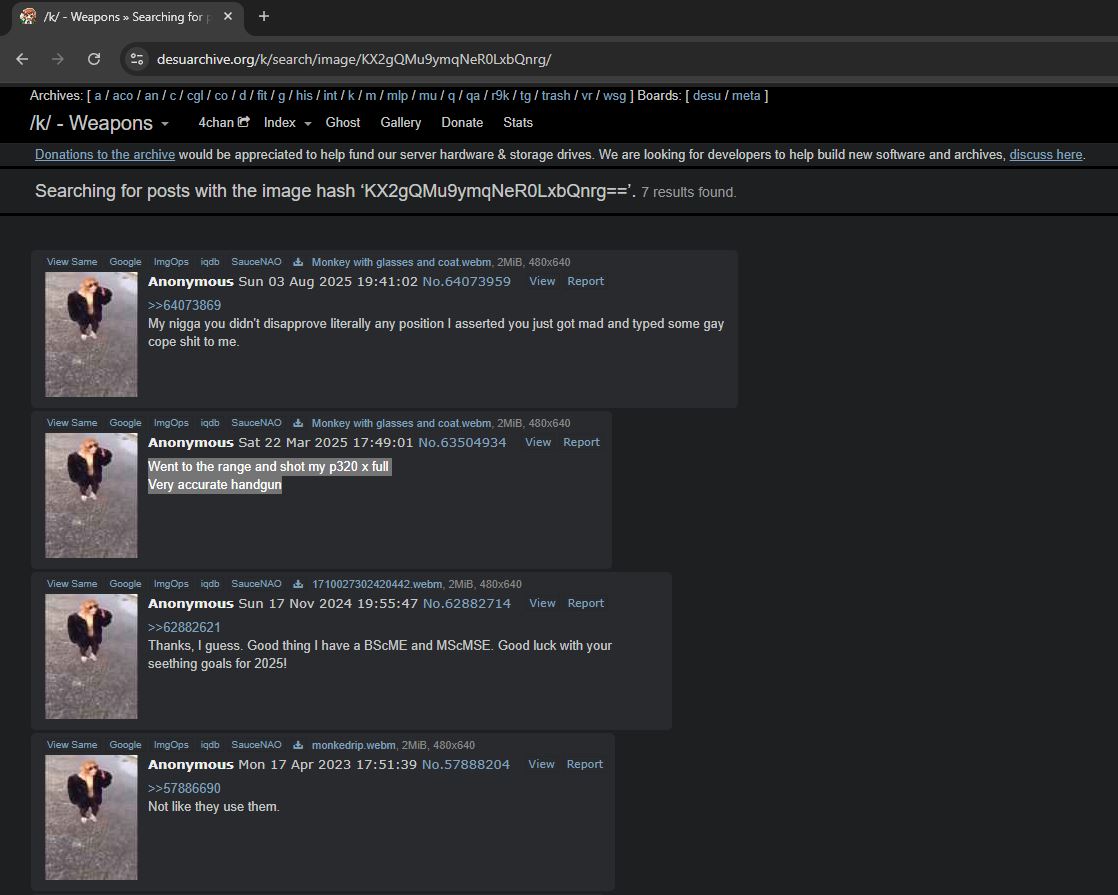Screen dimensions: 1118x895
Task: Search Google for Mar 2025 post image
Action: [x=125, y=423]
